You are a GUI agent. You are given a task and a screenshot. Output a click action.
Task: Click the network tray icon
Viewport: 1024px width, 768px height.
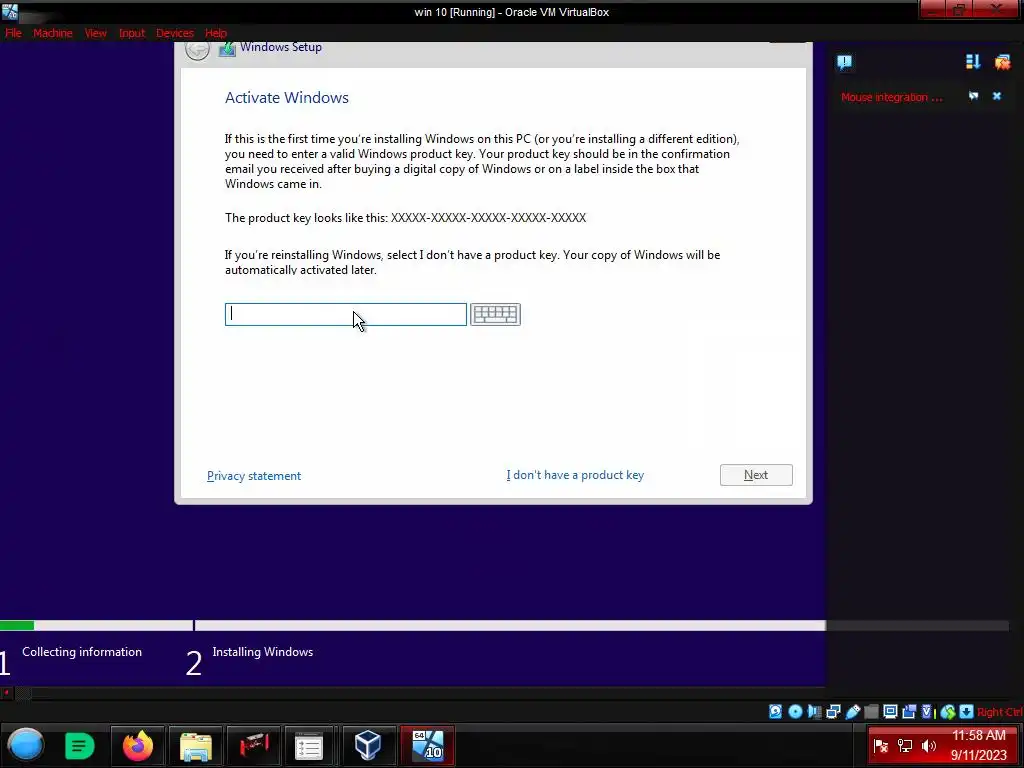905,746
